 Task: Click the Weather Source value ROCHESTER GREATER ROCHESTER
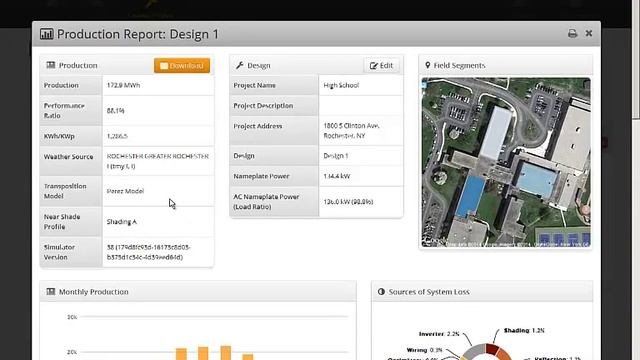tap(158, 161)
